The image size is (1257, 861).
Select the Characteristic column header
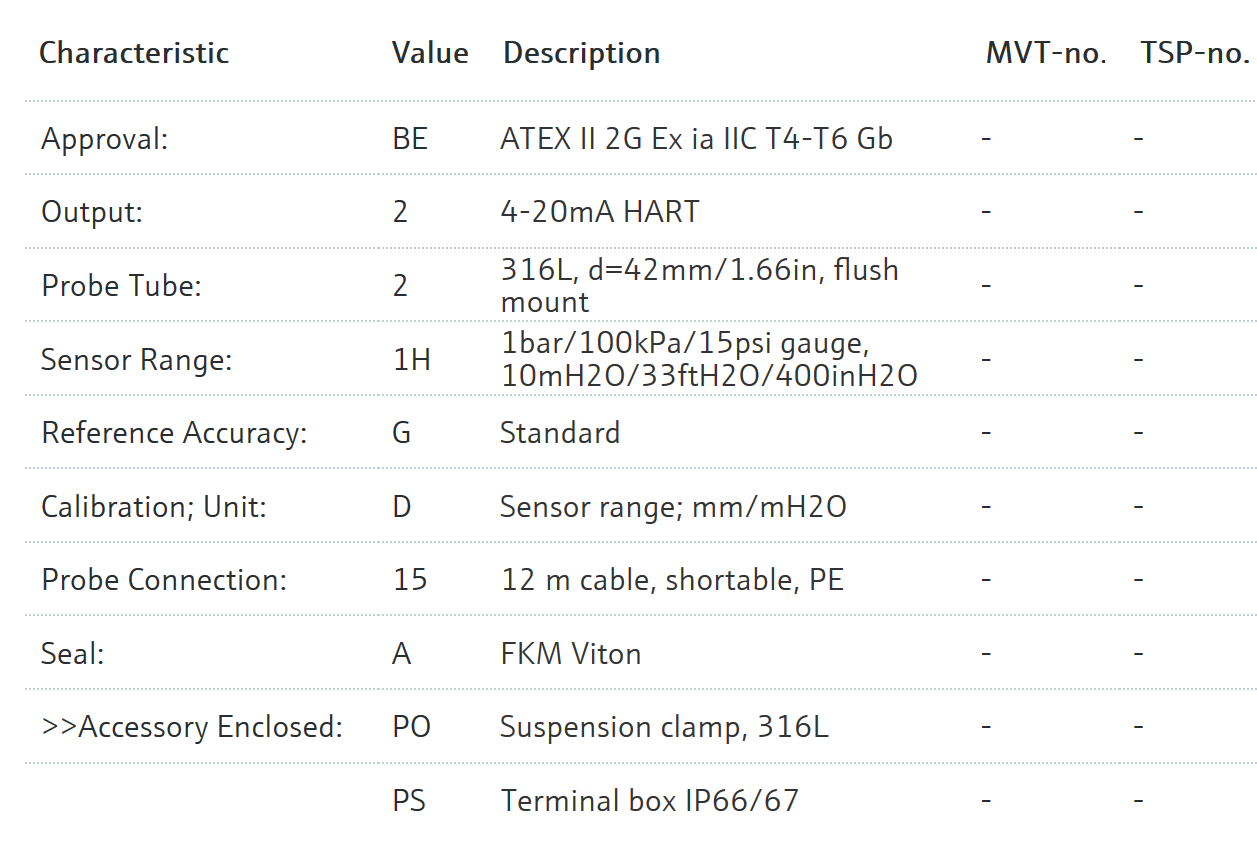click(x=134, y=53)
